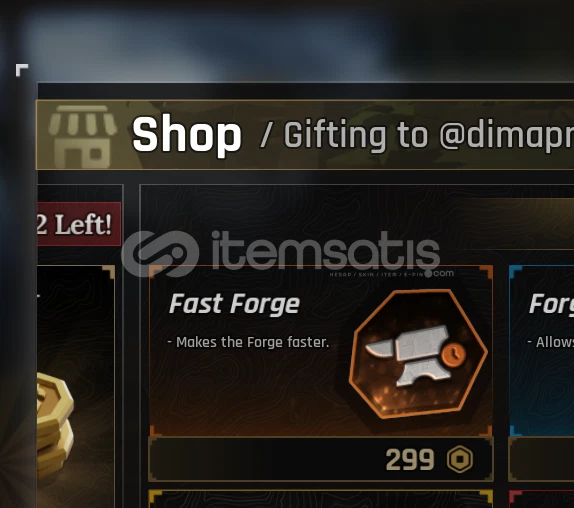Open the "Shop" header title
Image resolution: width=574 pixels, height=508 pixels.
pos(187,134)
